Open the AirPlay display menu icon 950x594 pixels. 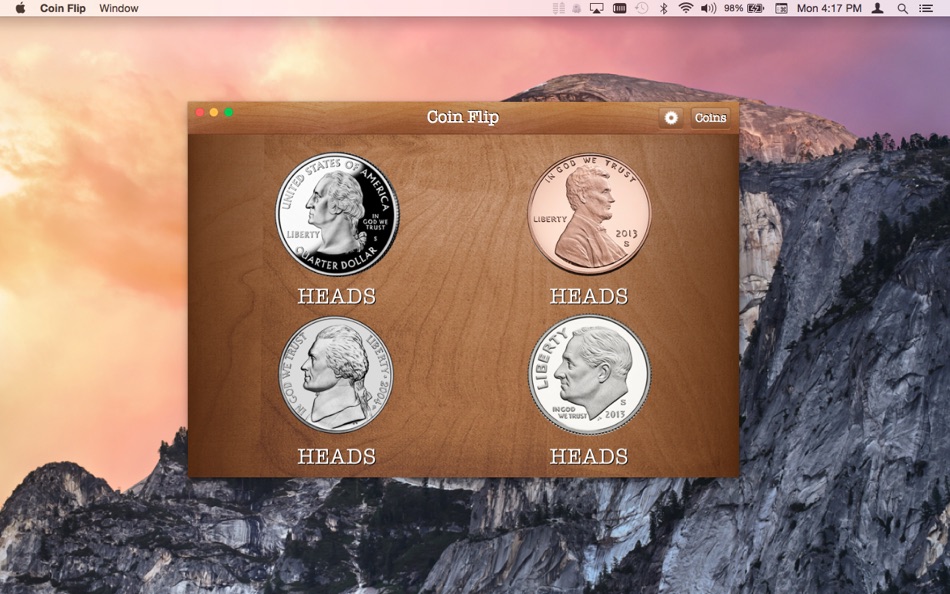tap(597, 8)
